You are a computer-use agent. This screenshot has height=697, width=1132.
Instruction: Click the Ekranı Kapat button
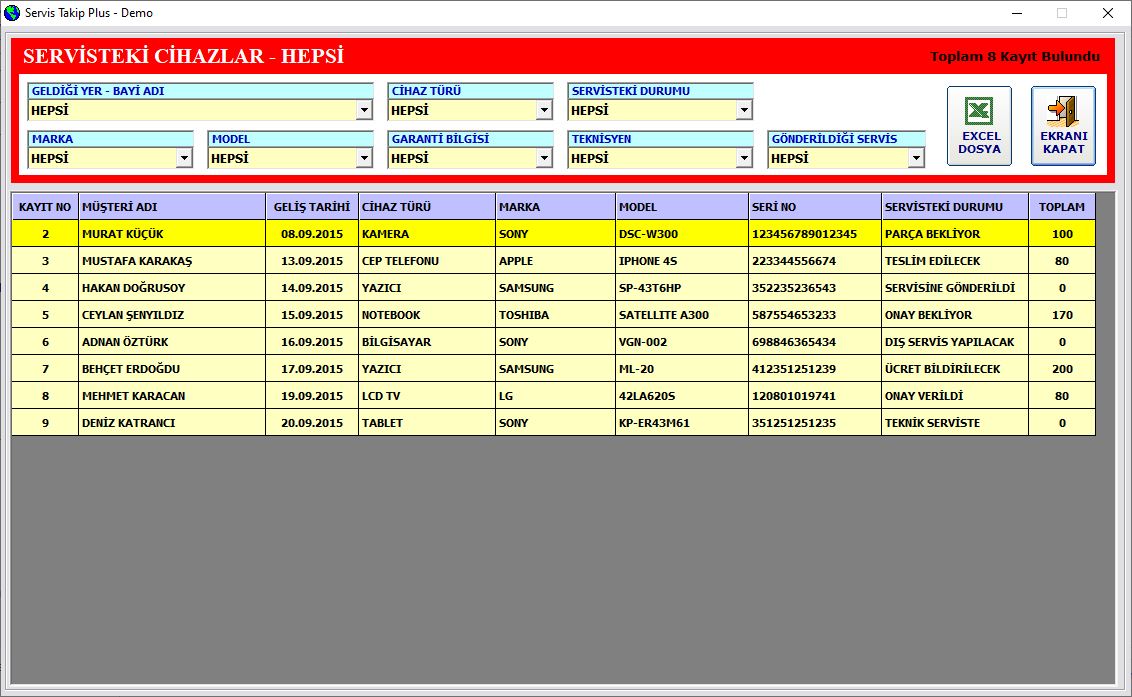point(1063,126)
